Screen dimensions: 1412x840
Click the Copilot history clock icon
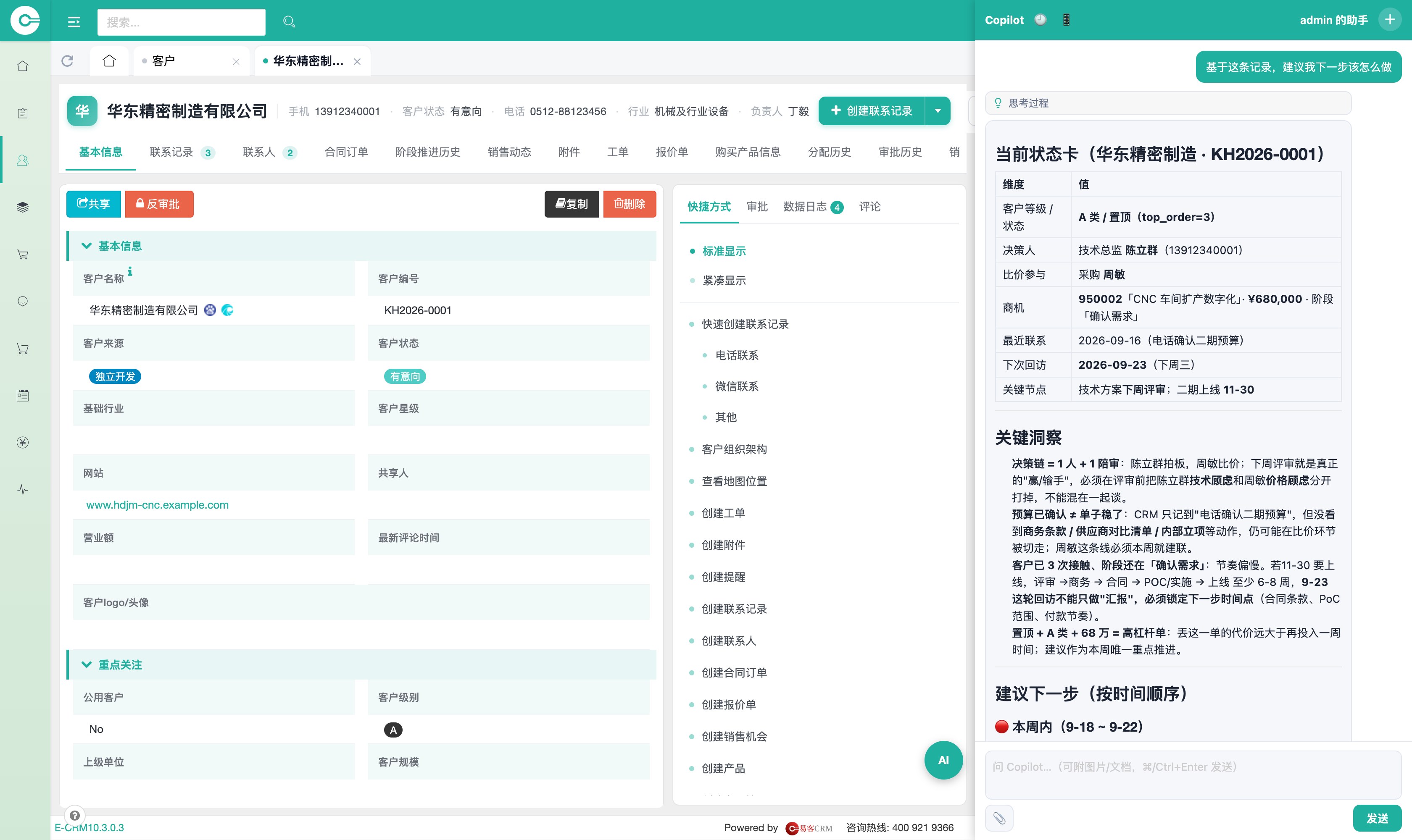1040,20
